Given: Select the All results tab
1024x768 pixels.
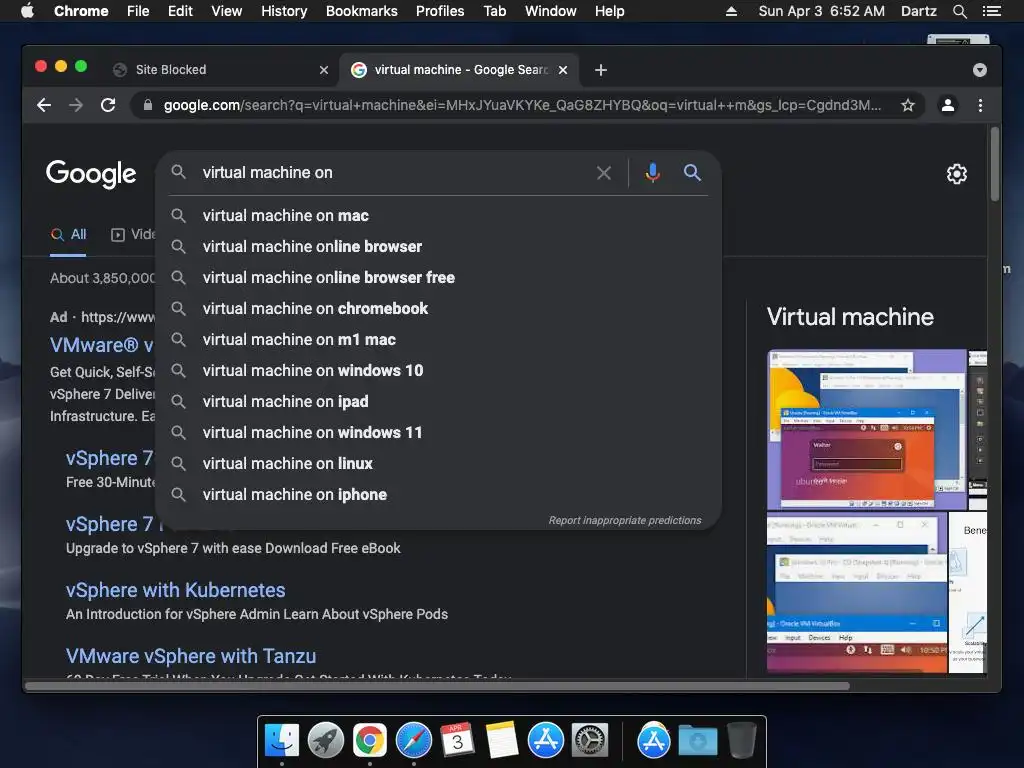Looking at the screenshot, I should [x=69, y=234].
